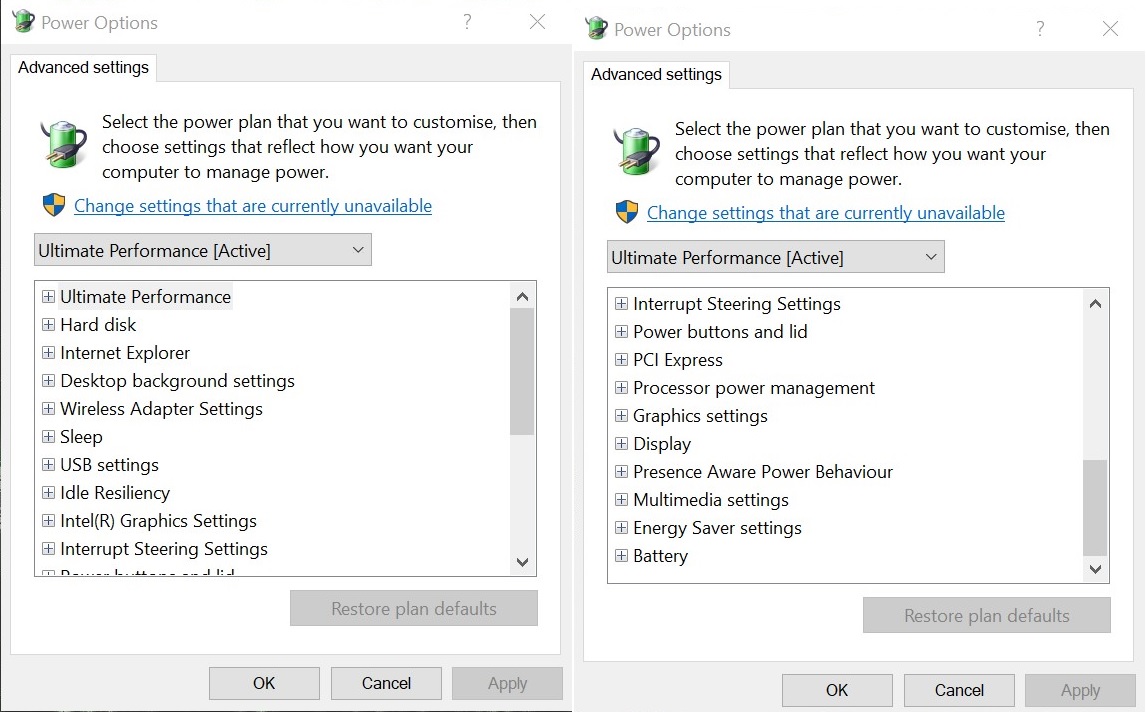Confirm with OK in right window

(x=837, y=691)
